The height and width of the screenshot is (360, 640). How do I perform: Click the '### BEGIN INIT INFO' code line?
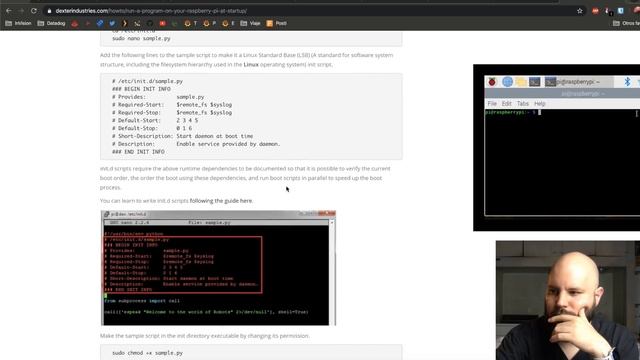point(141,89)
